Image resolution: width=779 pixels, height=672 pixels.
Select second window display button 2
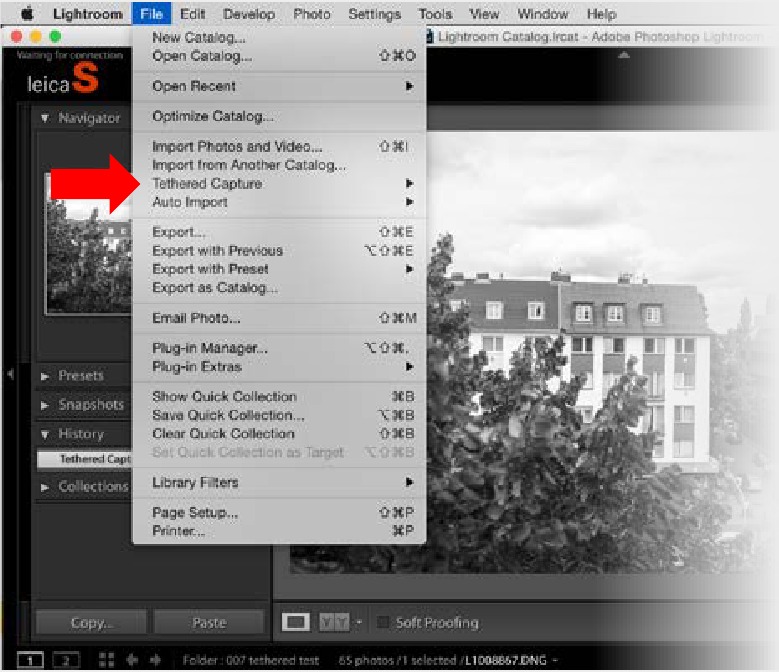pos(66,660)
